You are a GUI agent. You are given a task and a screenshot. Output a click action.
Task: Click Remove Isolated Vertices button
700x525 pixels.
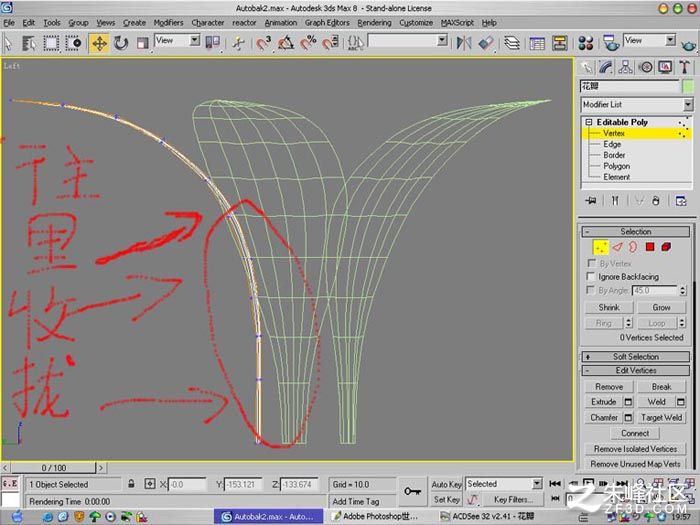(x=635, y=449)
